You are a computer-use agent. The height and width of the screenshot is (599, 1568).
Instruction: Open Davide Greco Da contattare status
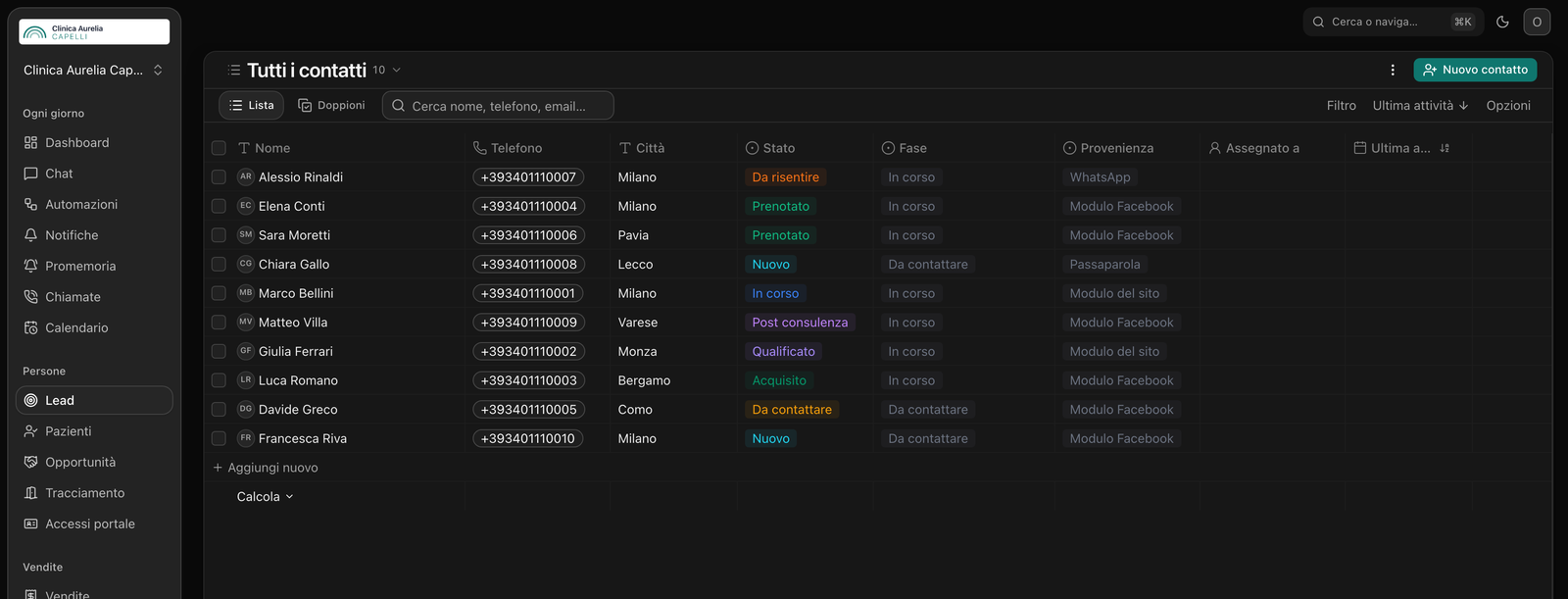[792, 410]
